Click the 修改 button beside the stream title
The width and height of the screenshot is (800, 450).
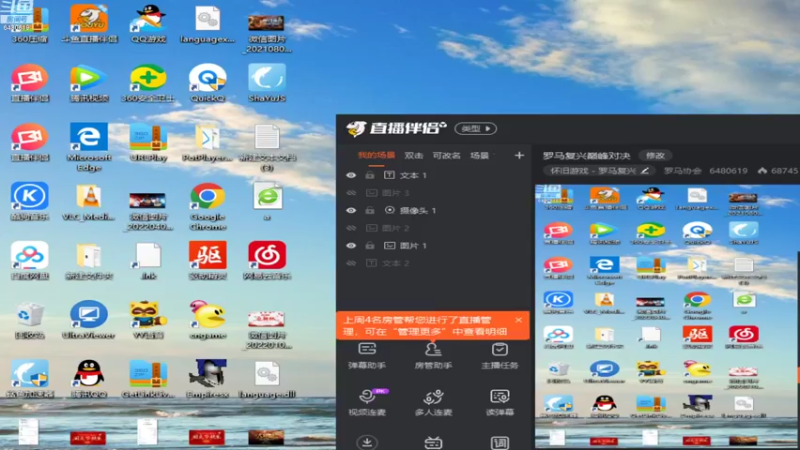click(656, 155)
